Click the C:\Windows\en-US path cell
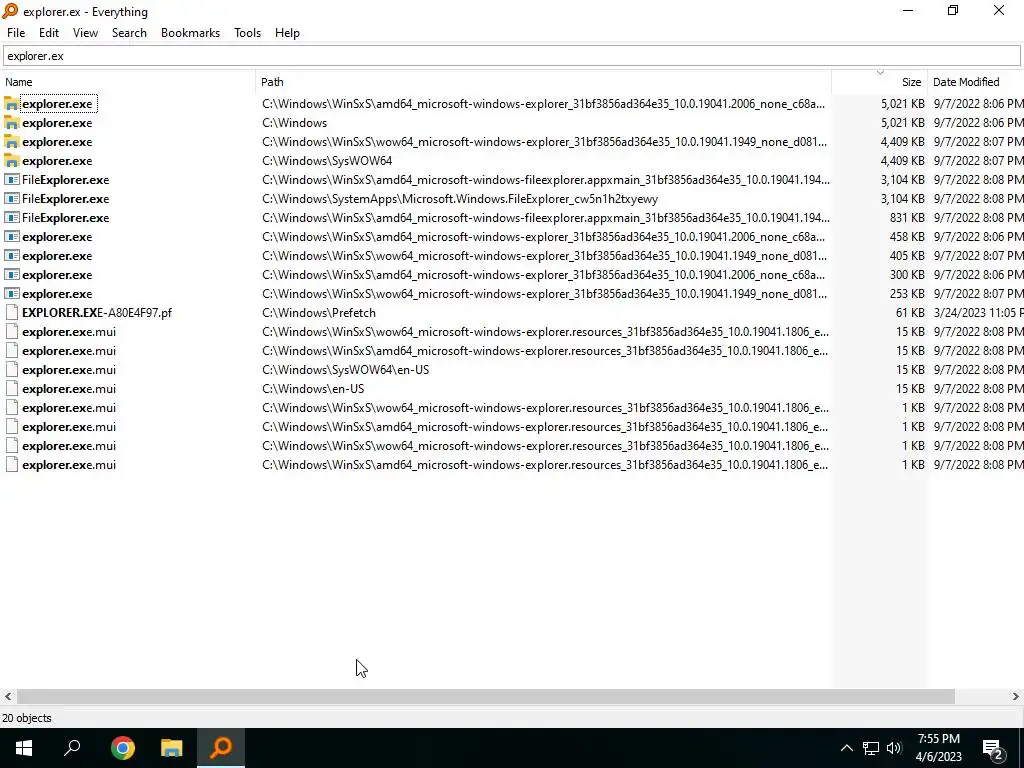Viewport: 1024px width, 768px height. click(x=313, y=389)
